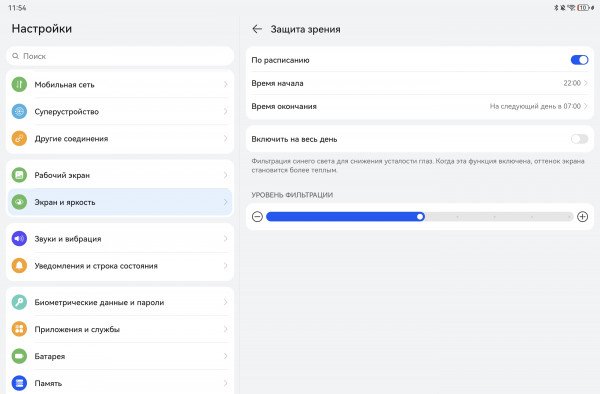Turn off the По расписанию switch

579,60
